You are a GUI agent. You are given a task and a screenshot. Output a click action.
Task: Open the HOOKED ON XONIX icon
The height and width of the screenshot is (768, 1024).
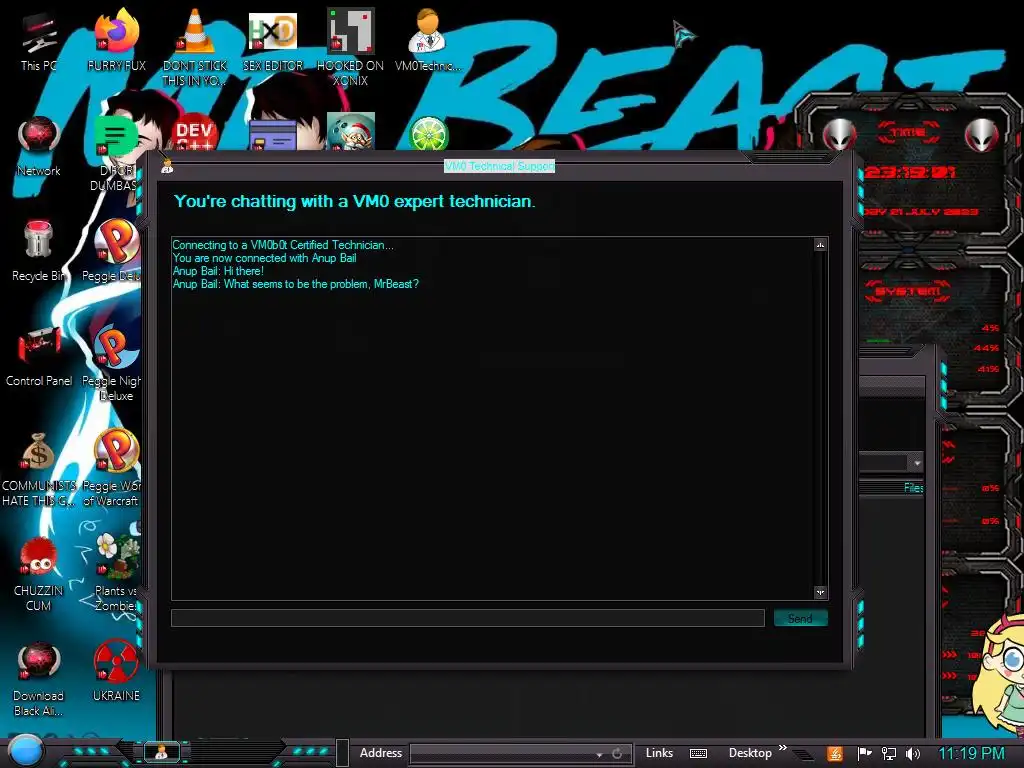pyautogui.click(x=350, y=47)
